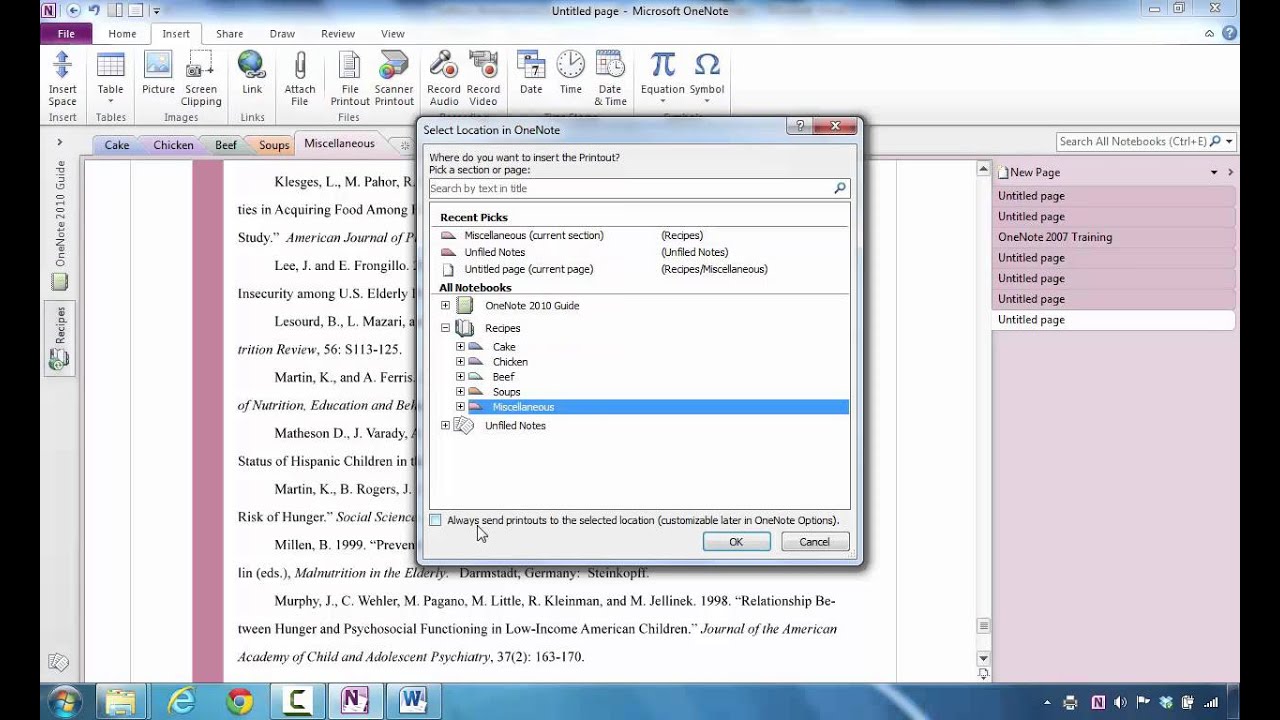1280x720 pixels.
Task: Expand the Miscellaneous section node
Action: tap(460, 407)
